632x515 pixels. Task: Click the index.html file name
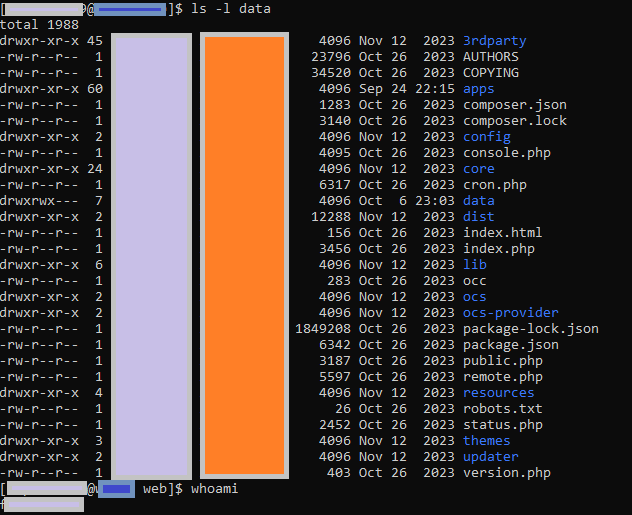pyautogui.click(x=502, y=233)
